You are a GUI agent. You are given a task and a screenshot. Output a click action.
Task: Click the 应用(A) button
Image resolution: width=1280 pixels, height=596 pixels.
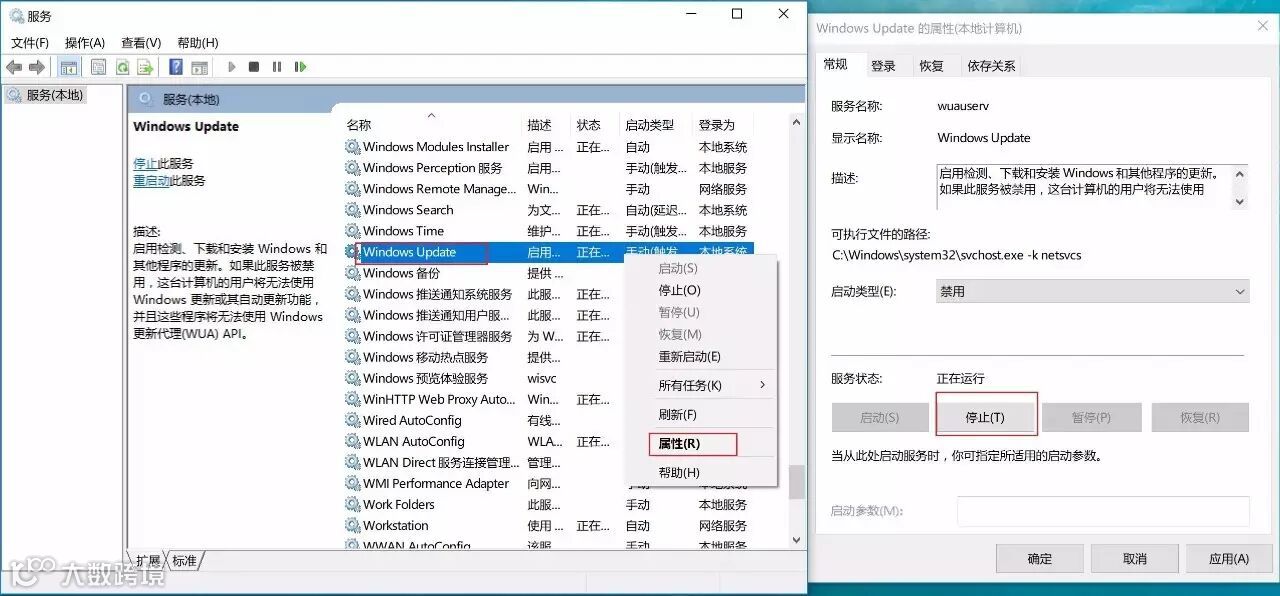click(1229, 559)
